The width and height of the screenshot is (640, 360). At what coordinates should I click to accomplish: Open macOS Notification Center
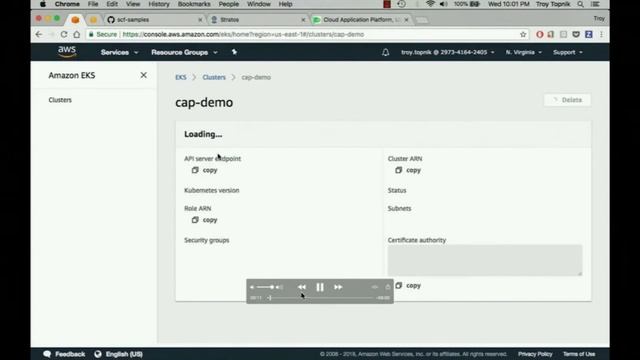[x=596, y=4]
